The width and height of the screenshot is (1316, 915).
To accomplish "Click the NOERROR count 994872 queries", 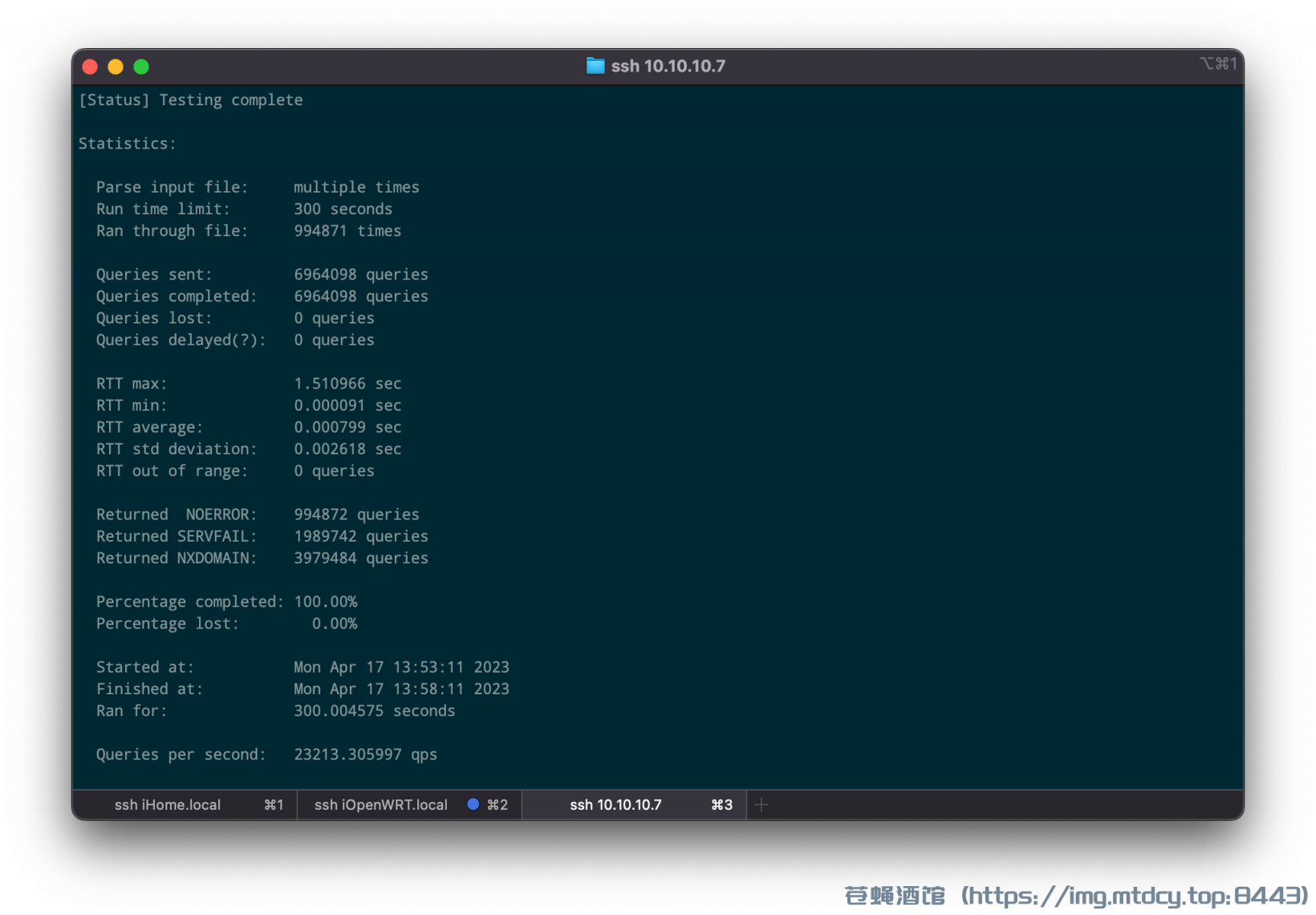I will point(356,514).
